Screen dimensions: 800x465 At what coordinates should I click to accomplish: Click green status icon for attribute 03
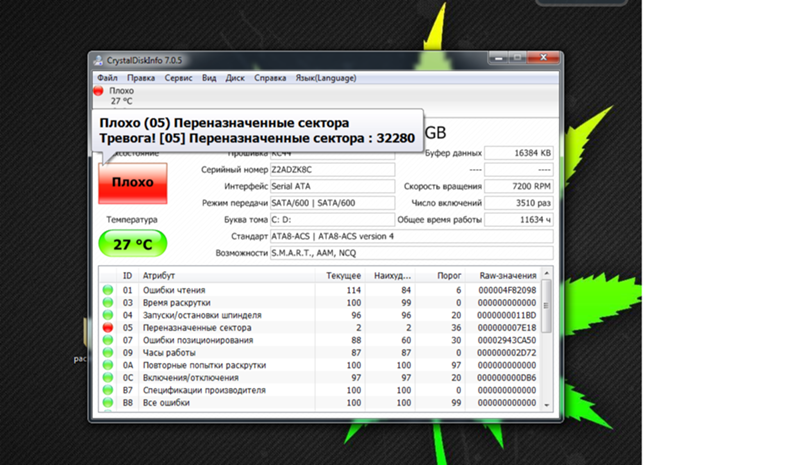(108, 302)
